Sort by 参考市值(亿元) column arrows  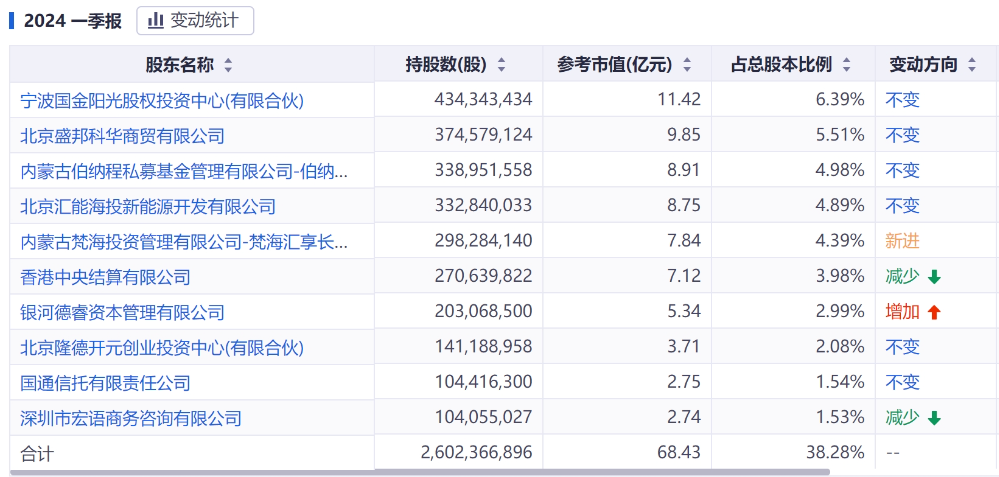(687, 66)
